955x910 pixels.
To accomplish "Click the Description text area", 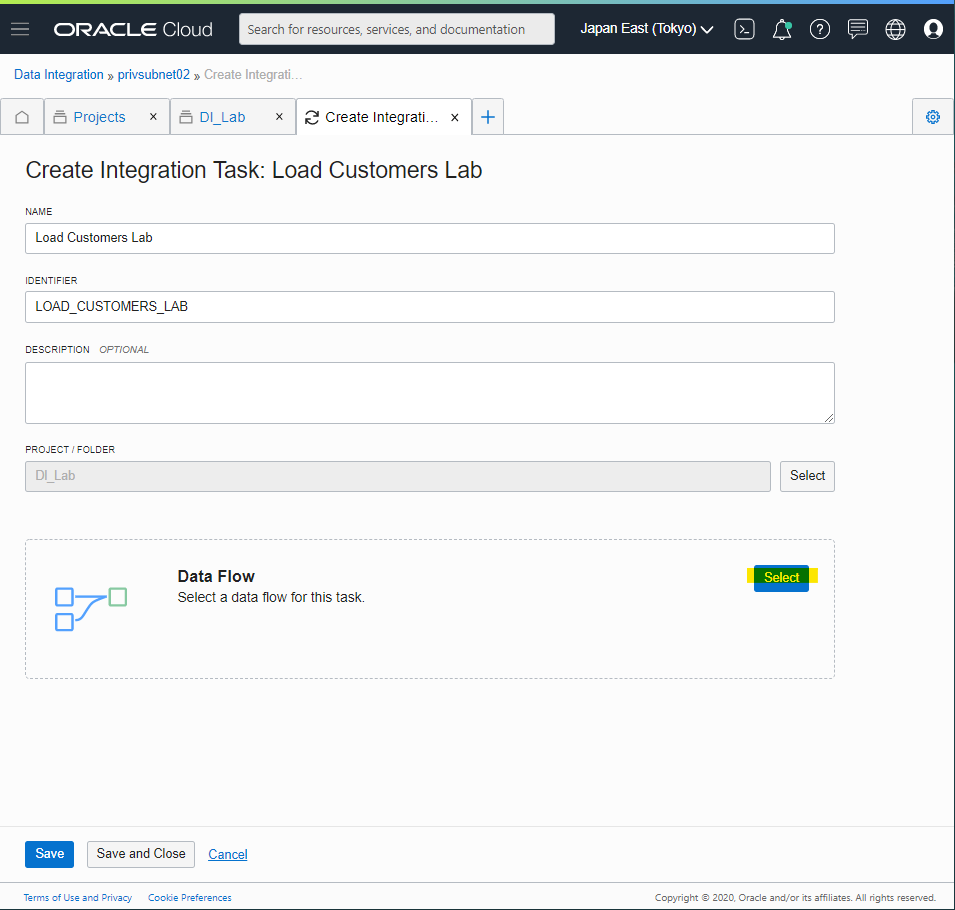I will 429,393.
